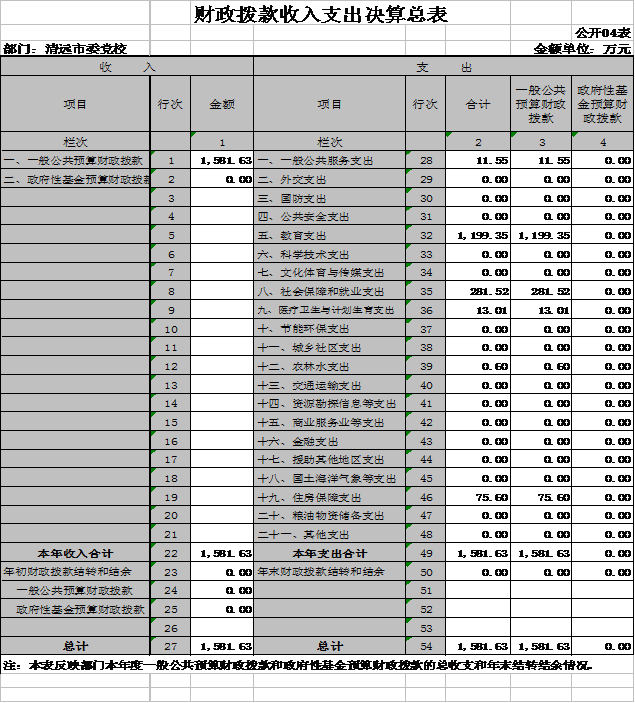
Task: Click the 部门：清远市委党校 cell
Action: 65,48
